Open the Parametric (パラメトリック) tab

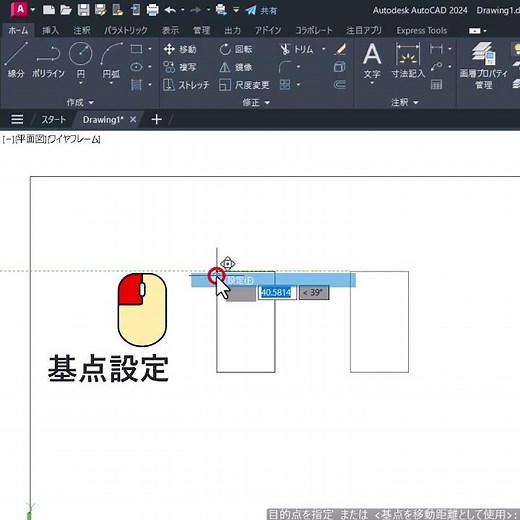click(126, 31)
